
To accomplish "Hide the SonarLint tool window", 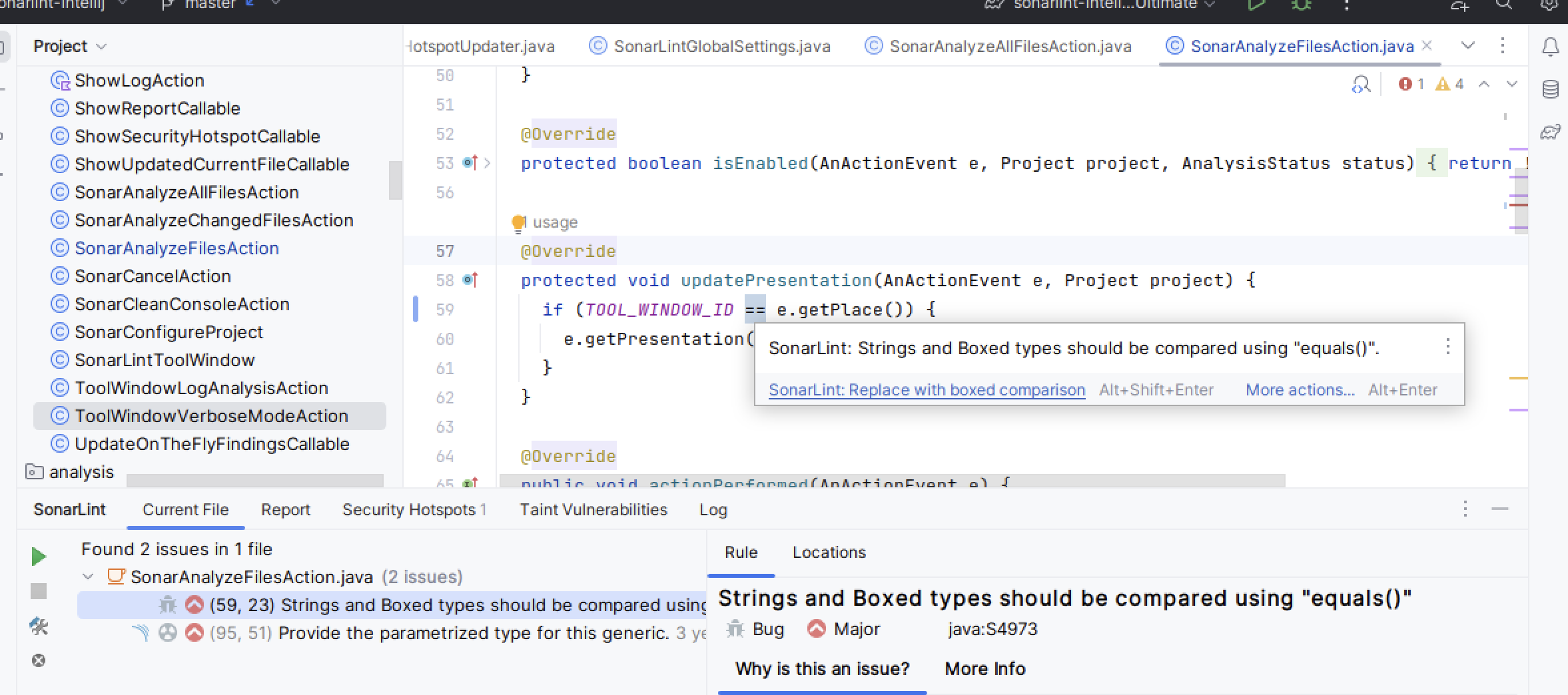I will coord(1499,509).
